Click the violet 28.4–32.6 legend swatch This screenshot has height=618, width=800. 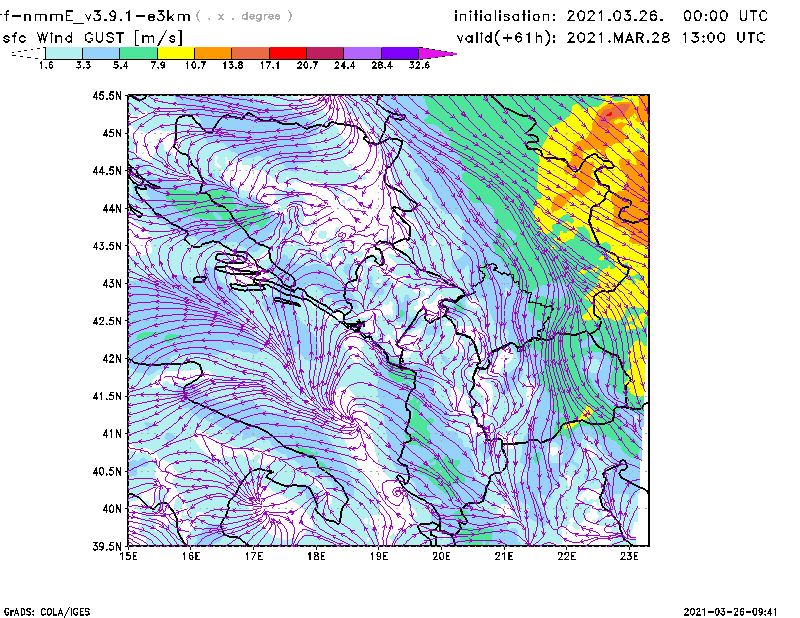point(400,53)
